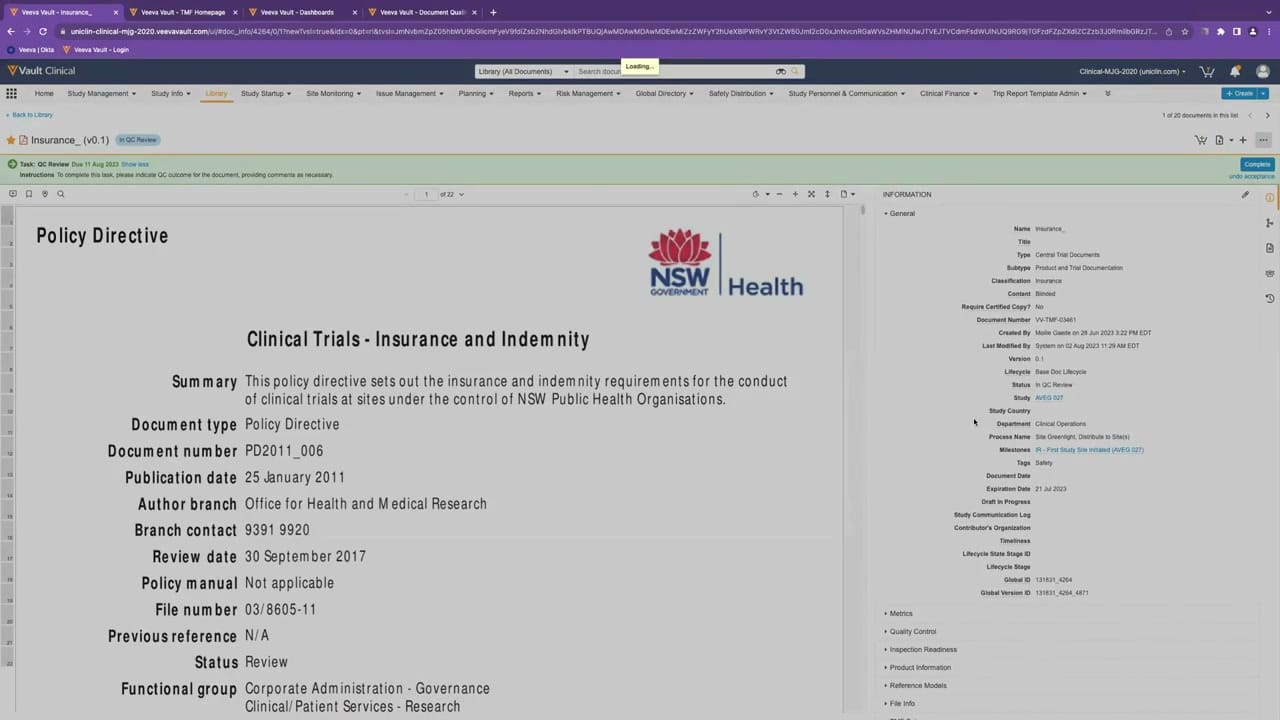The height and width of the screenshot is (720, 1280).
Task: Expand the Product Information section
Action: pyautogui.click(x=917, y=667)
